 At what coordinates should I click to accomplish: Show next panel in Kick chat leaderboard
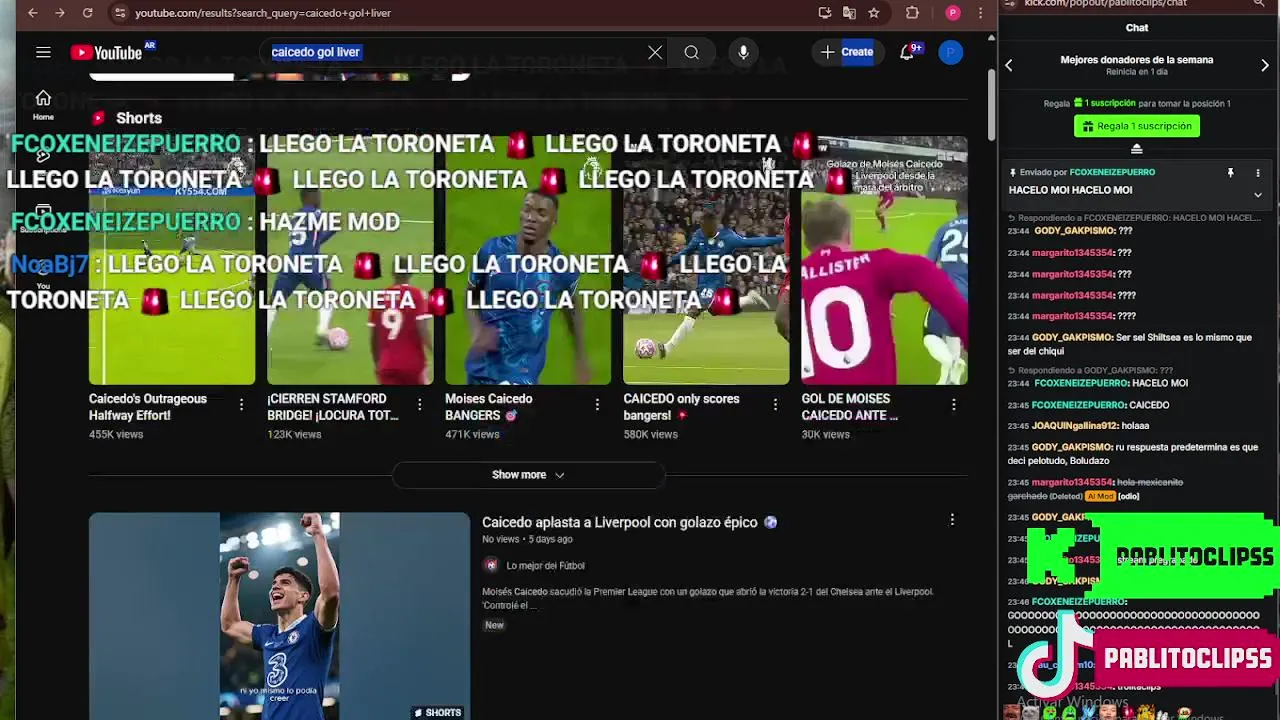tap(1265, 66)
